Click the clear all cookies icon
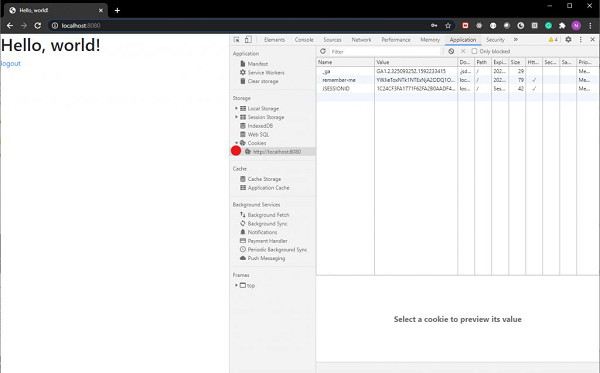Image resolution: width=600 pixels, height=373 pixels. tap(451, 51)
